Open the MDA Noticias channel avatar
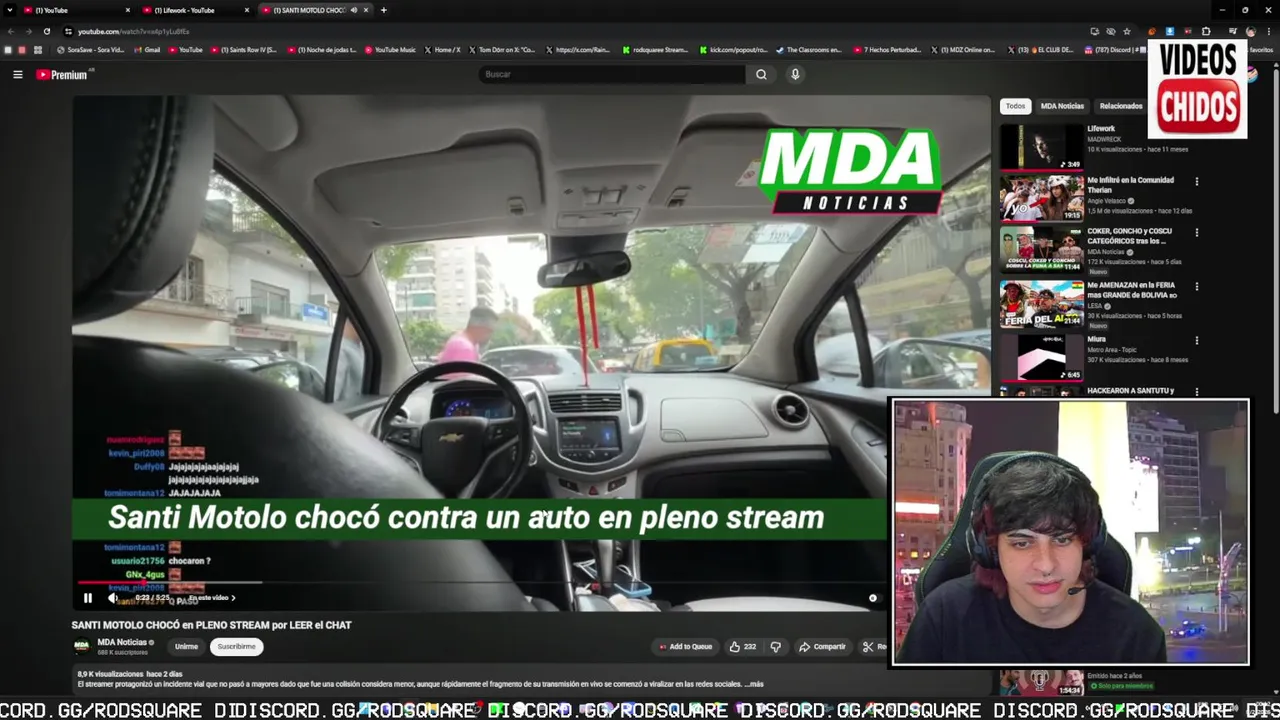The width and height of the screenshot is (1280, 720). click(x=81, y=646)
